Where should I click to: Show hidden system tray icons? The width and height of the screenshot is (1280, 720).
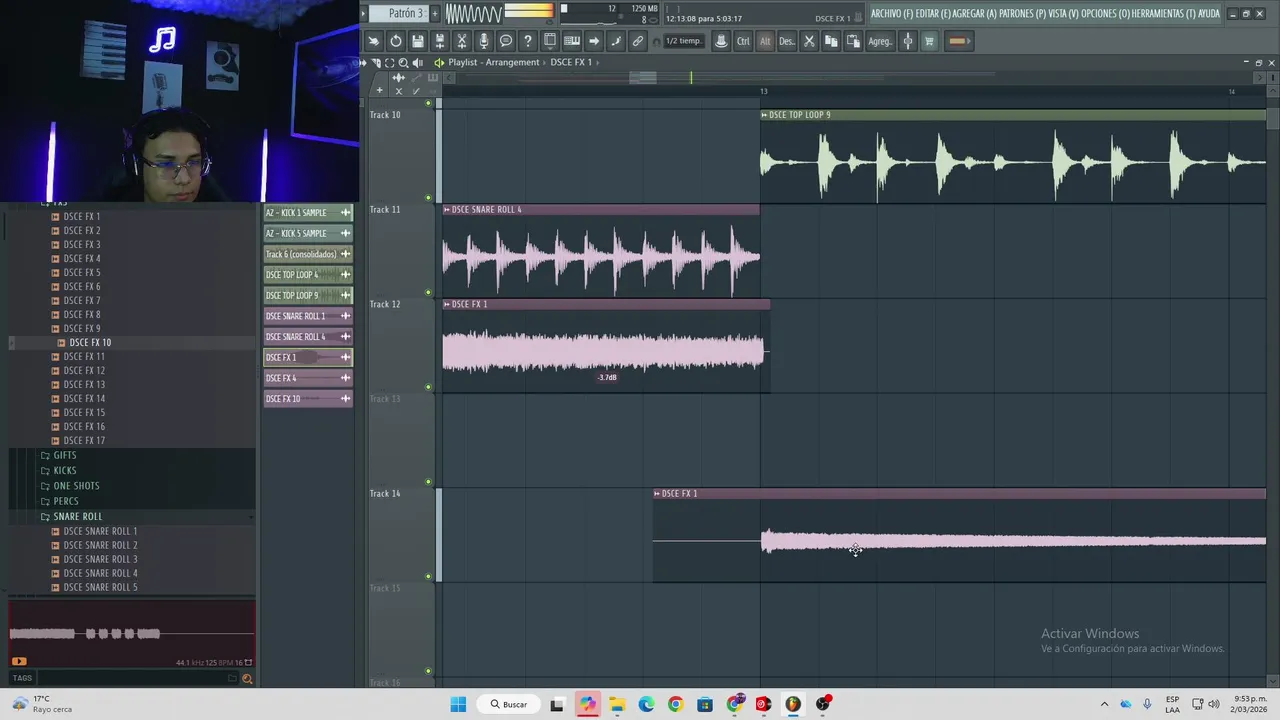coord(1104,704)
